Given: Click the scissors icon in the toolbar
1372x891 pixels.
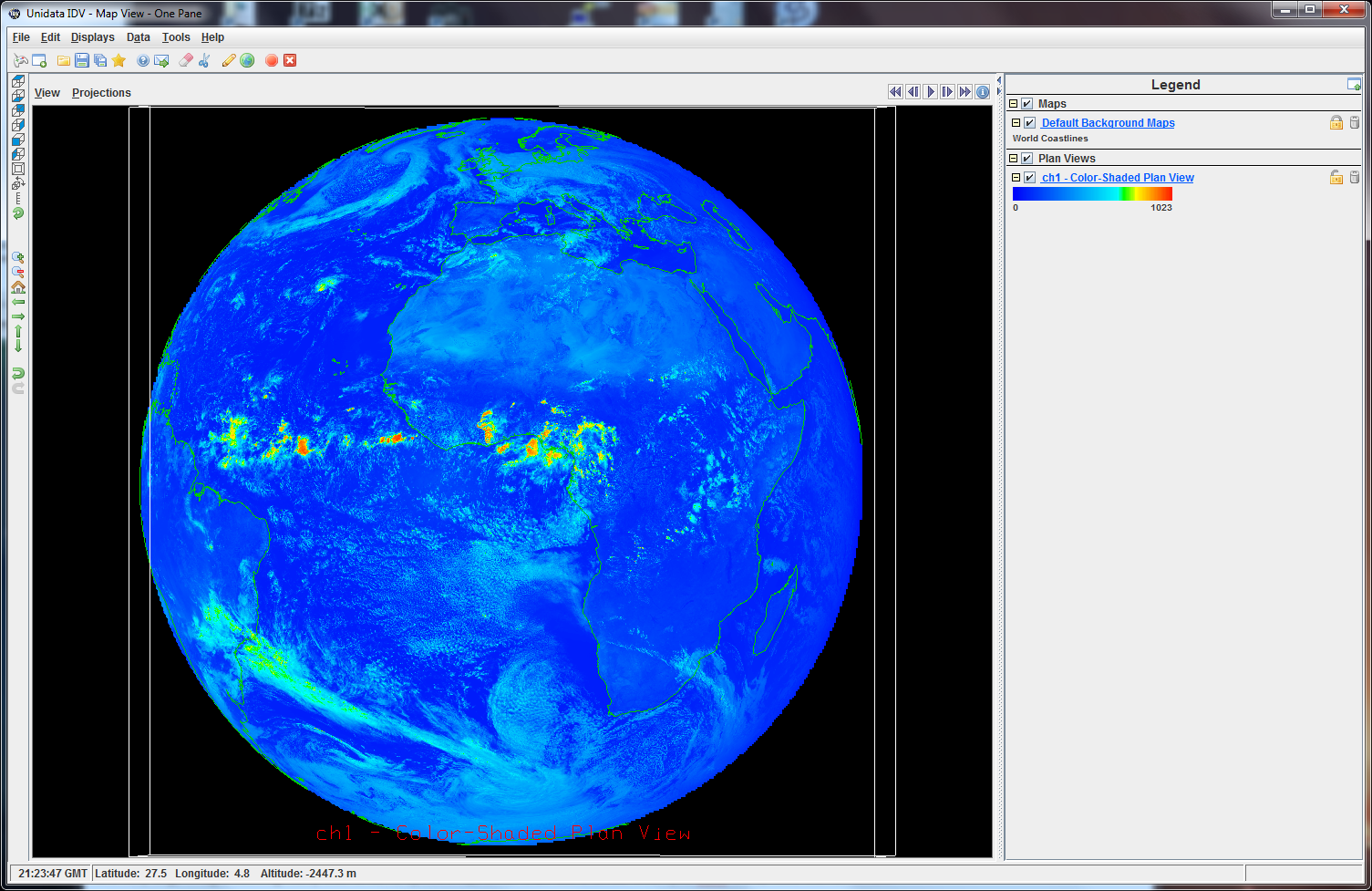Looking at the screenshot, I should click(x=204, y=61).
